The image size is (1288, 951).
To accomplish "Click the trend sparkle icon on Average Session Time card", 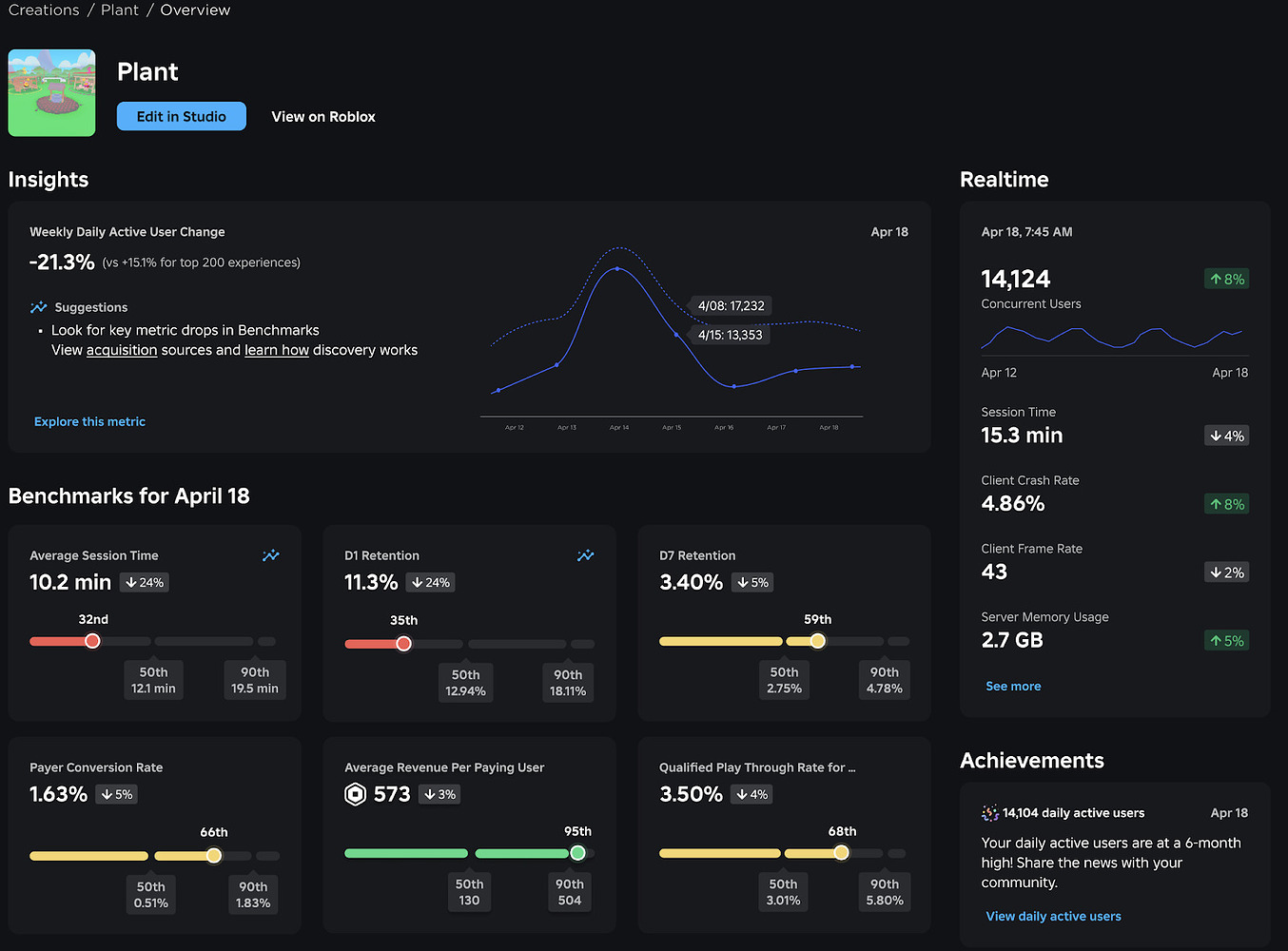I will (270, 555).
